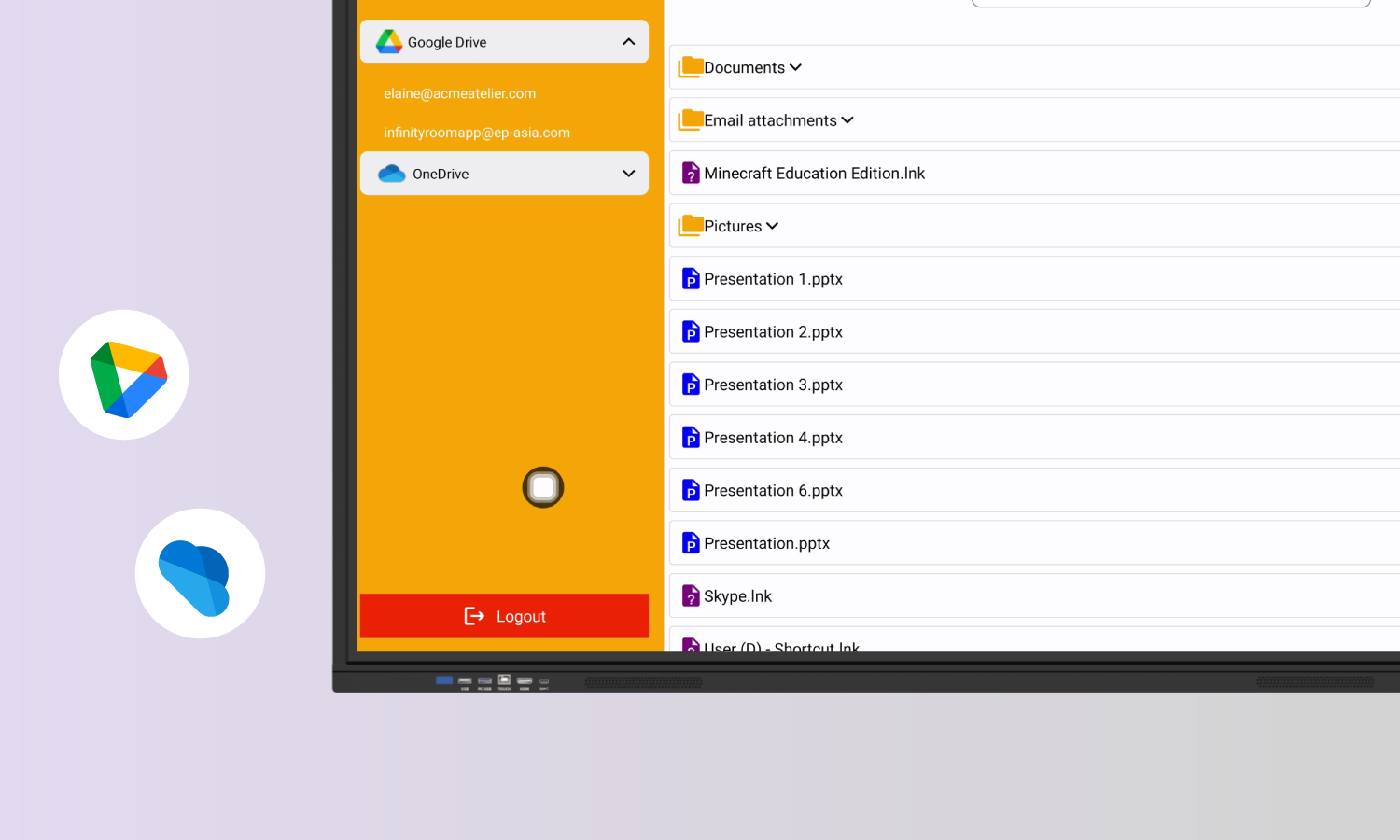This screenshot has width=1400, height=840.
Task: Click the Pictures folder icon
Action: 691,225
